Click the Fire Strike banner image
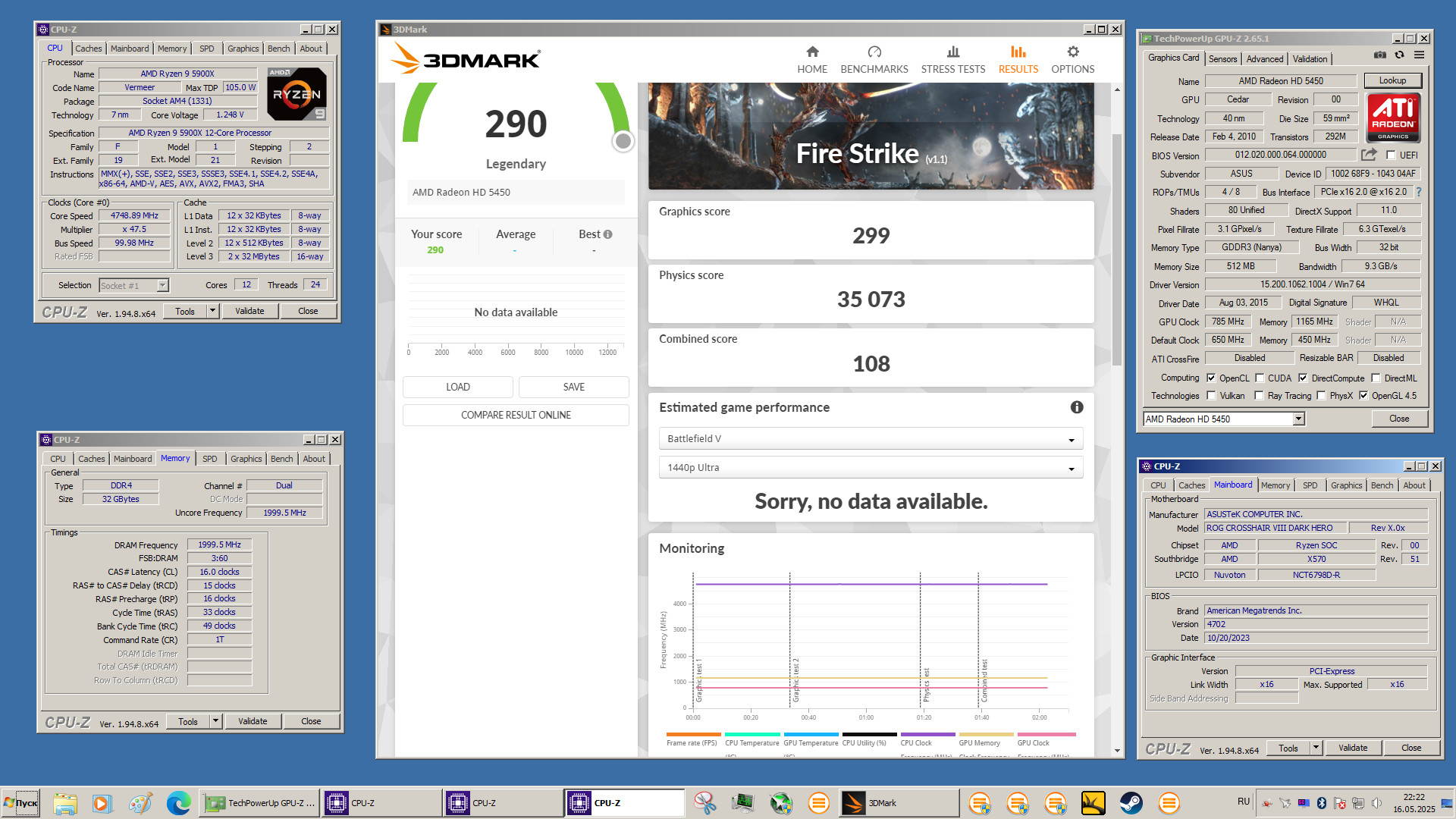The height and width of the screenshot is (819, 1456). tap(871, 136)
